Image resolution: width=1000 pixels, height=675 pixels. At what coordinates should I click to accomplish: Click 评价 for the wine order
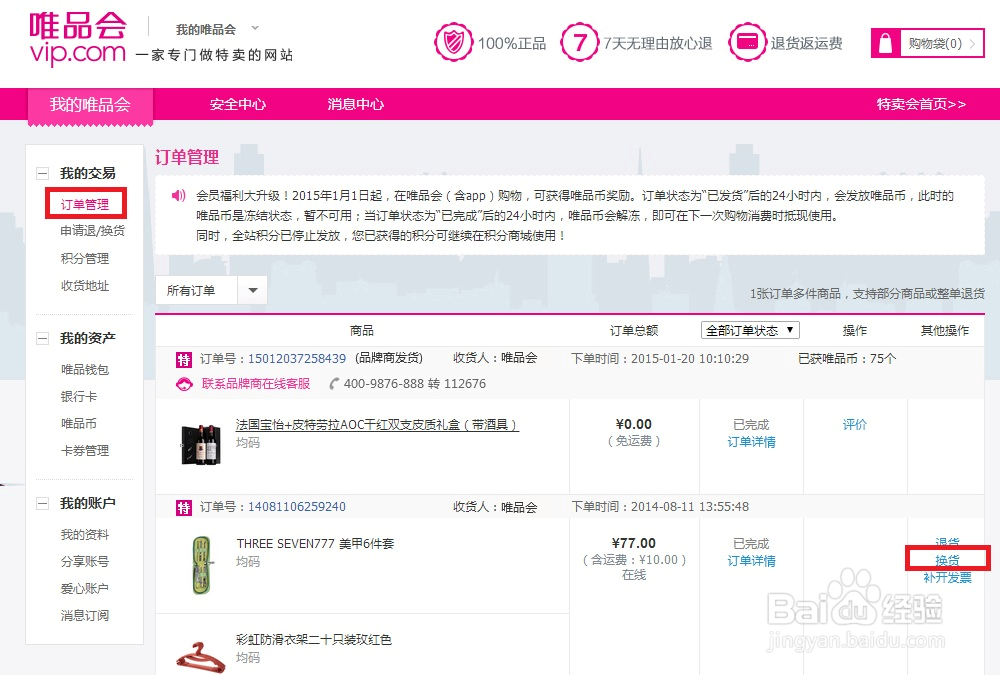pyautogui.click(x=855, y=424)
